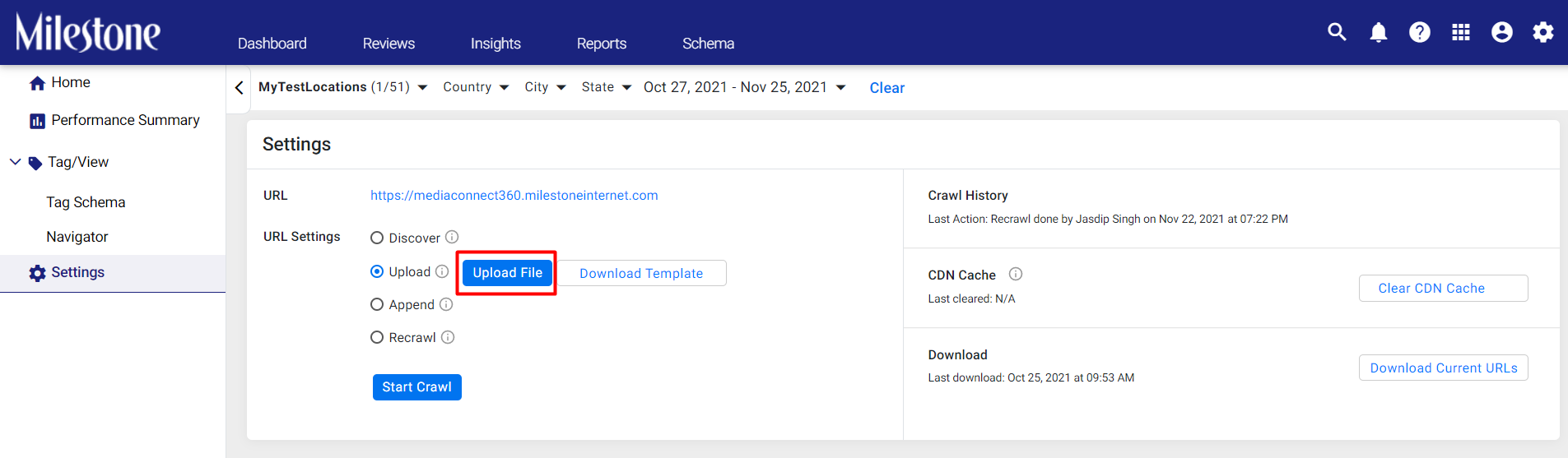Click the URL Settings label
This screenshot has width=1568, height=458.
pyautogui.click(x=301, y=237)
